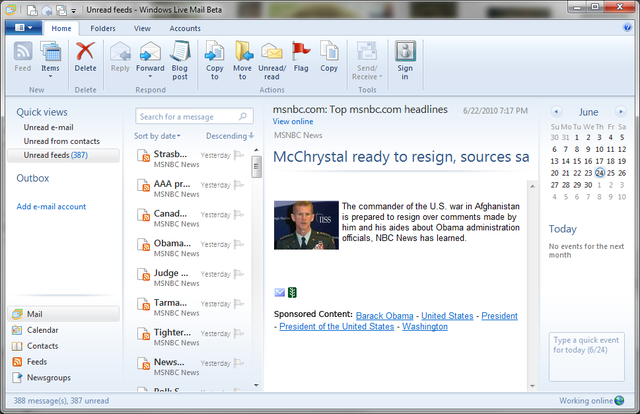Click the Copy documents icon
The image size is (640, 414).
tap(329, 51)
